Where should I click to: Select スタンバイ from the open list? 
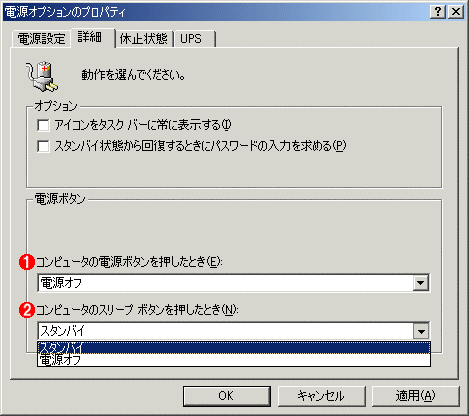click(234, 348)
